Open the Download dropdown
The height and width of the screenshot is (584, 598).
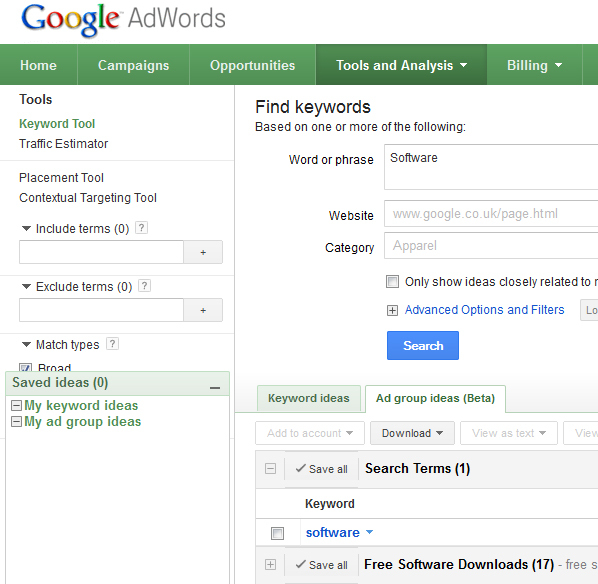click(x=412, y=433)
